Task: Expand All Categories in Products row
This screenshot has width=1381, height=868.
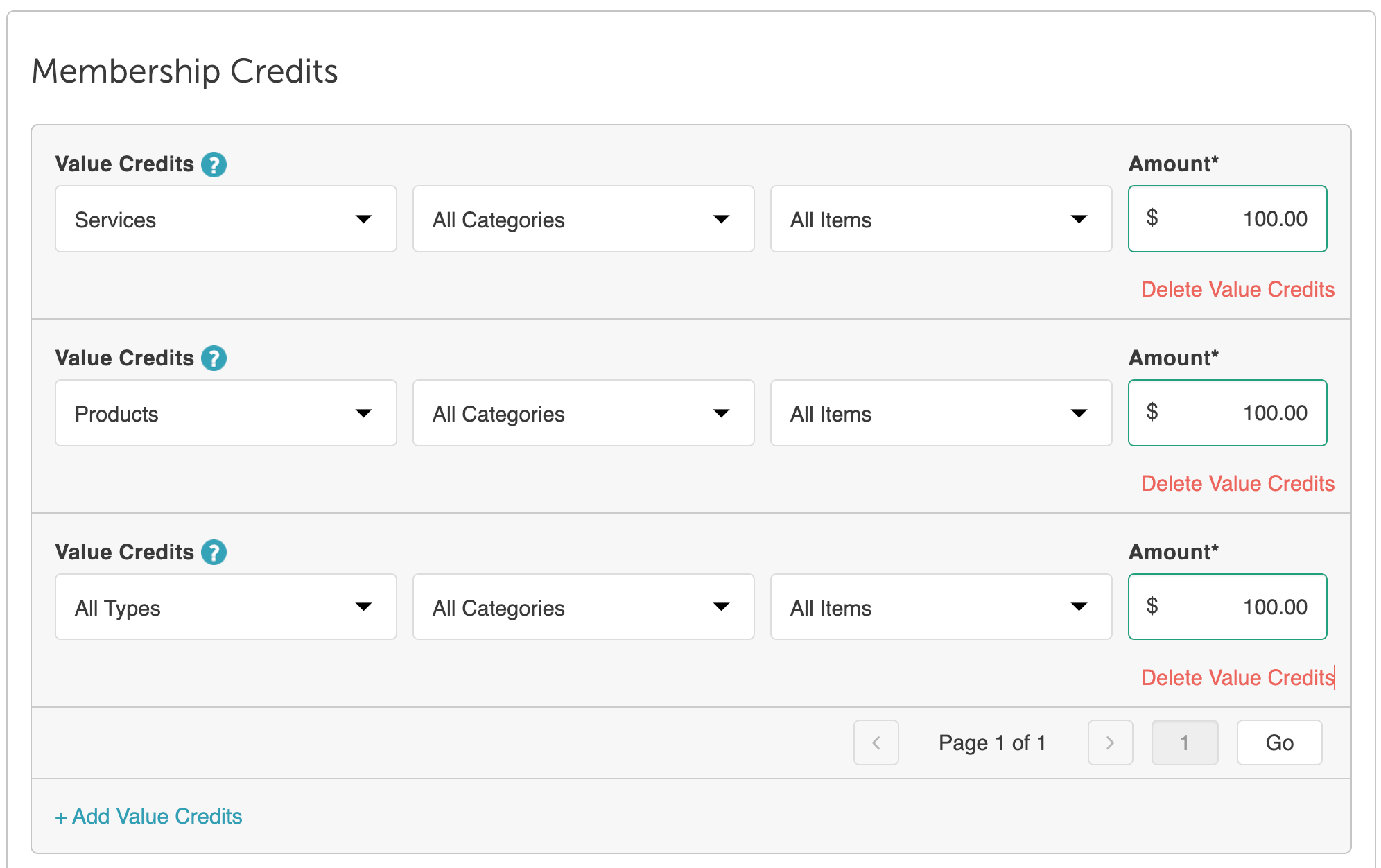Action: (x=583, y=413)
